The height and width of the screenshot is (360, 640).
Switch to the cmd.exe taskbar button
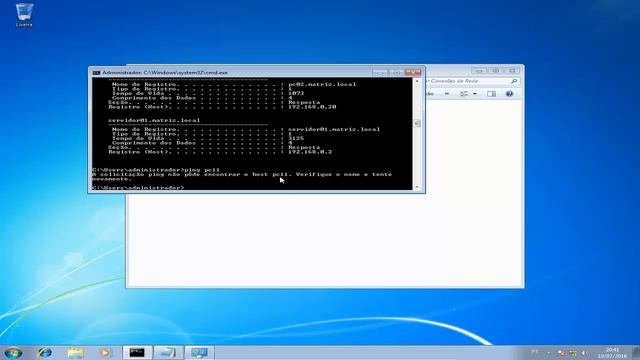click(137, 352)
